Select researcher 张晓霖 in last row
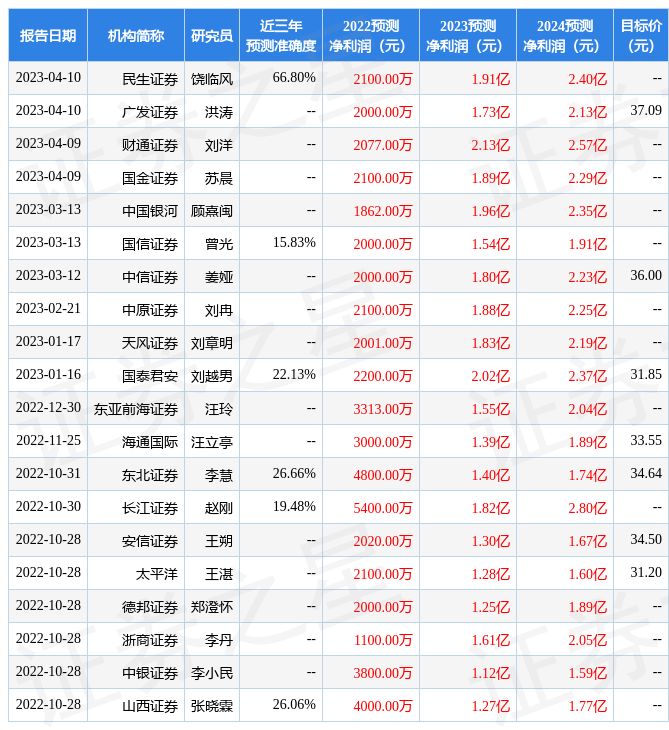Viewport: 669px width, 730px height. [211, 706]
